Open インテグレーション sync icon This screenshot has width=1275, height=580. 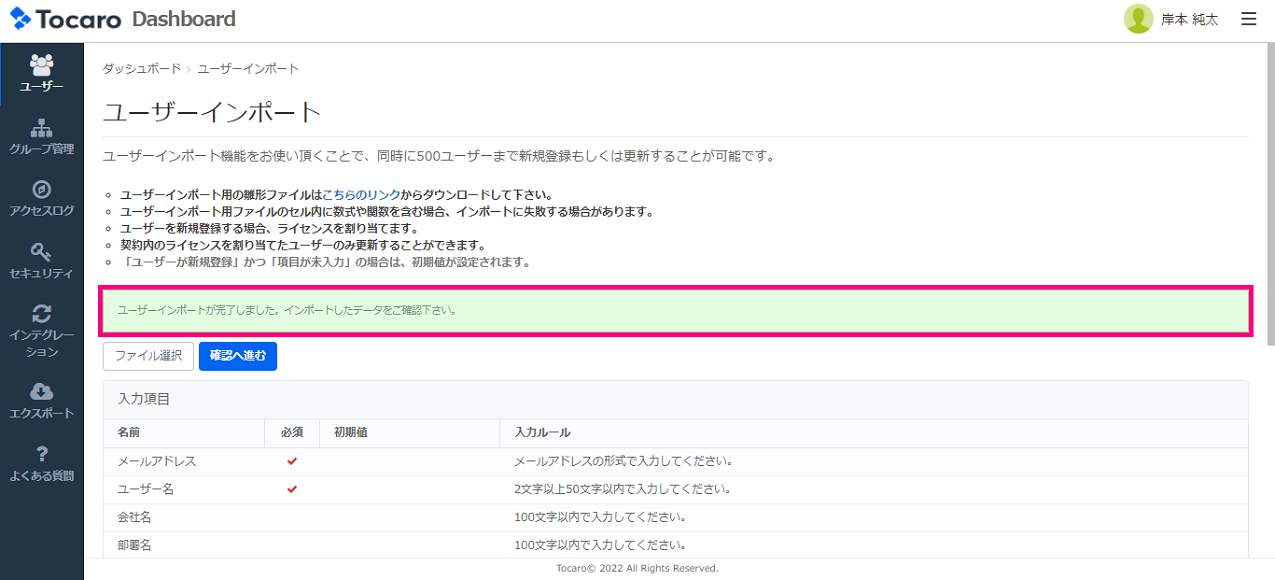(x=42, y=313)
